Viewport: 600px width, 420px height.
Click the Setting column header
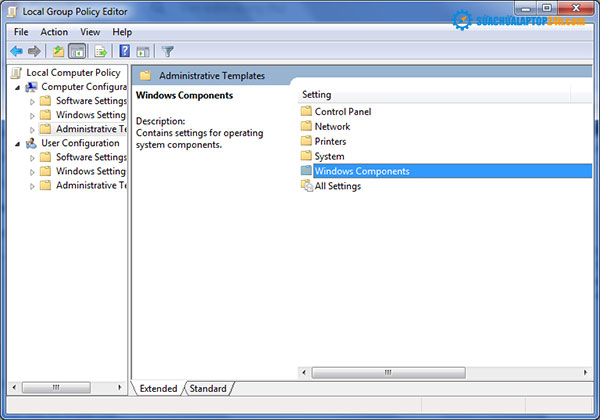click(x=434, y=94)
